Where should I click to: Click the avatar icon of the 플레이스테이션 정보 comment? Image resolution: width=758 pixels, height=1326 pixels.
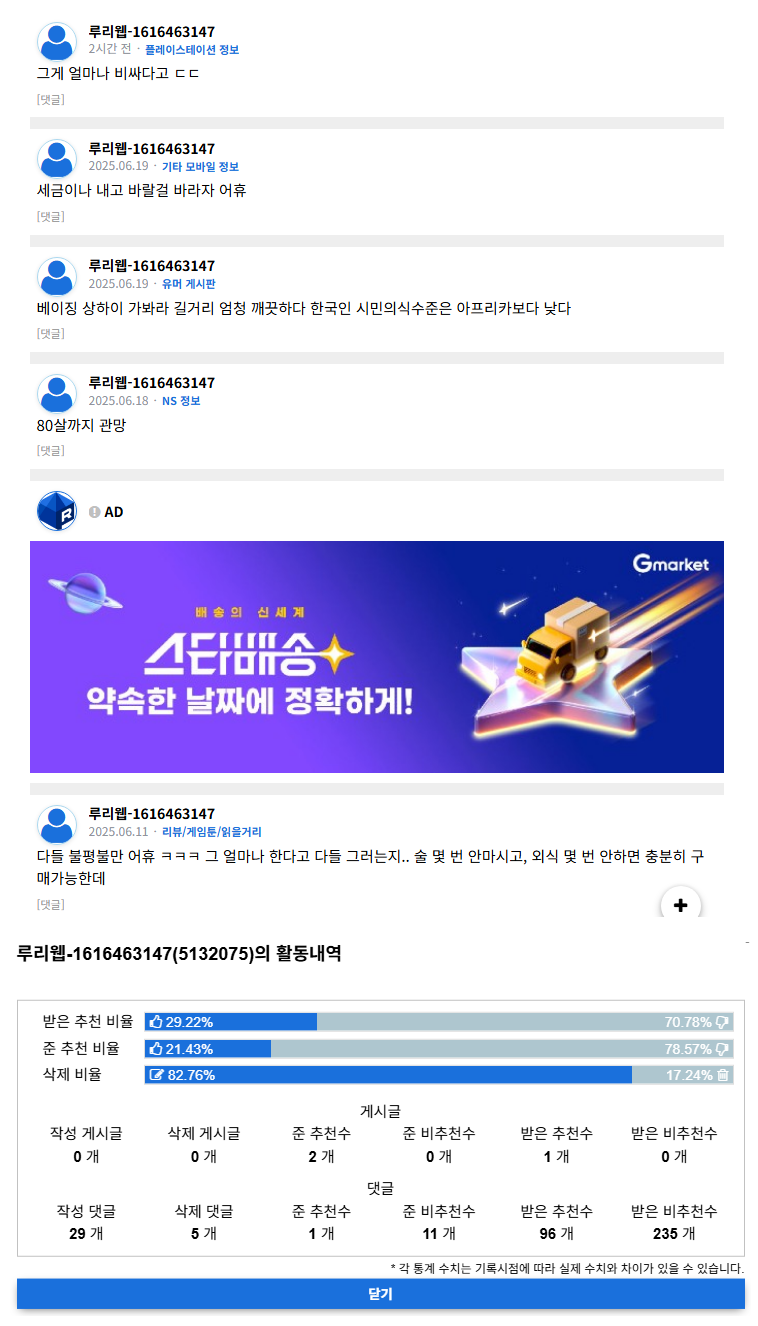[x=57, y=42]
